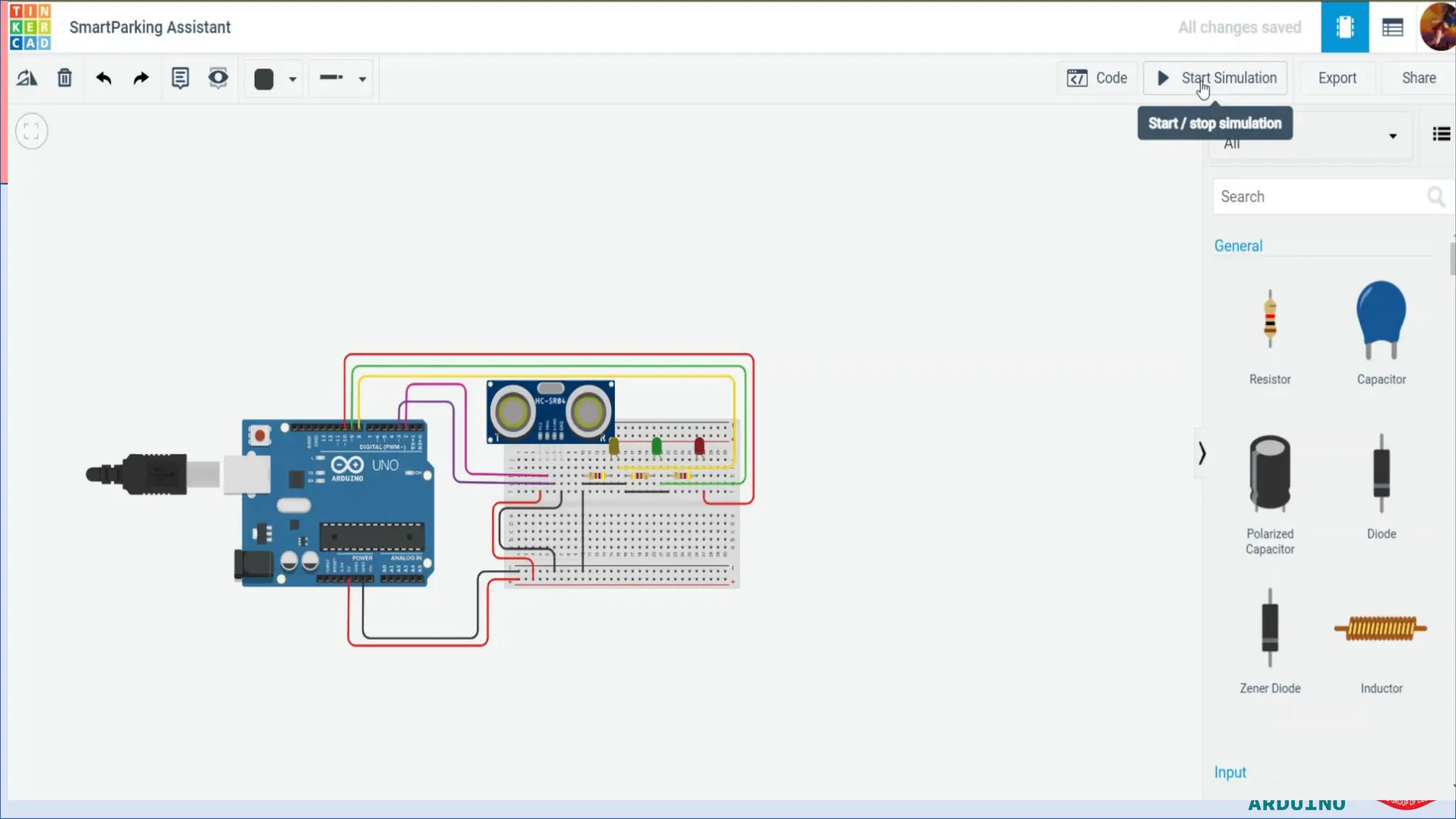The width and height of the screenshot is (1456, 819).
Task: Select the HC-SR04 ultrasonic sensor
Action: tap(550, 411)
